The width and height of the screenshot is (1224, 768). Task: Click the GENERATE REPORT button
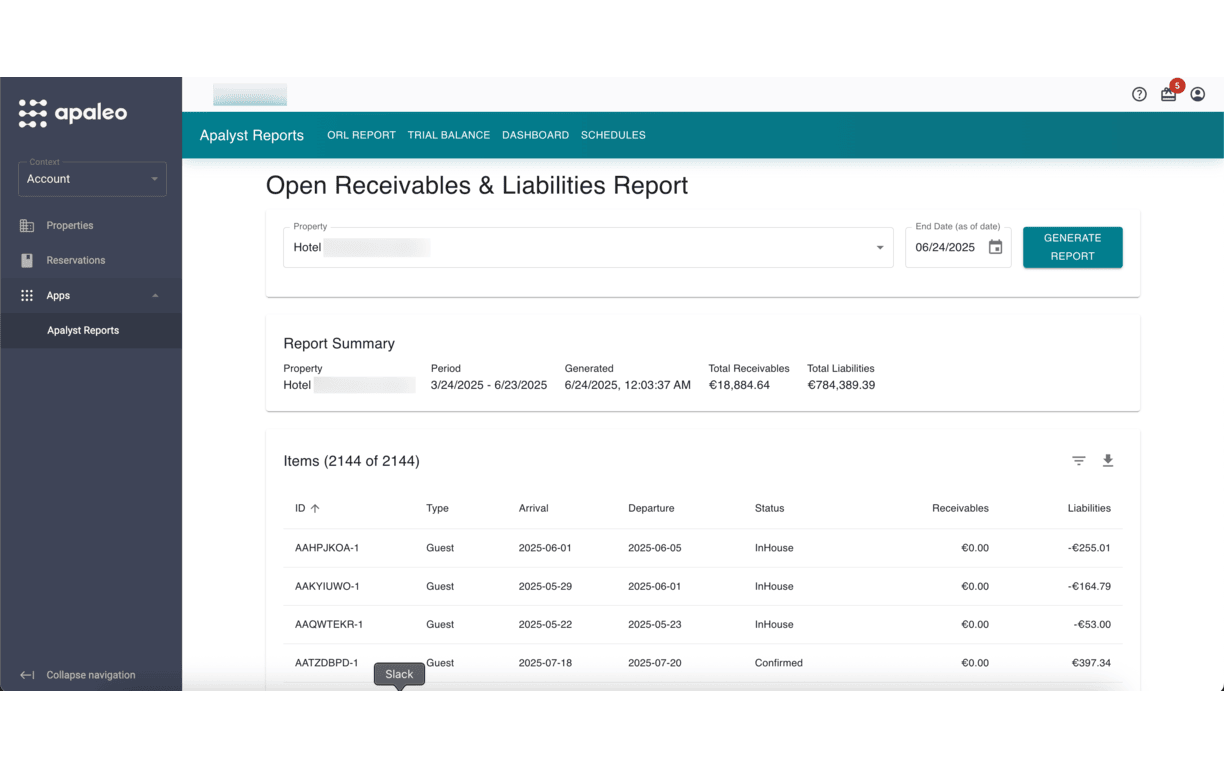1072,247
